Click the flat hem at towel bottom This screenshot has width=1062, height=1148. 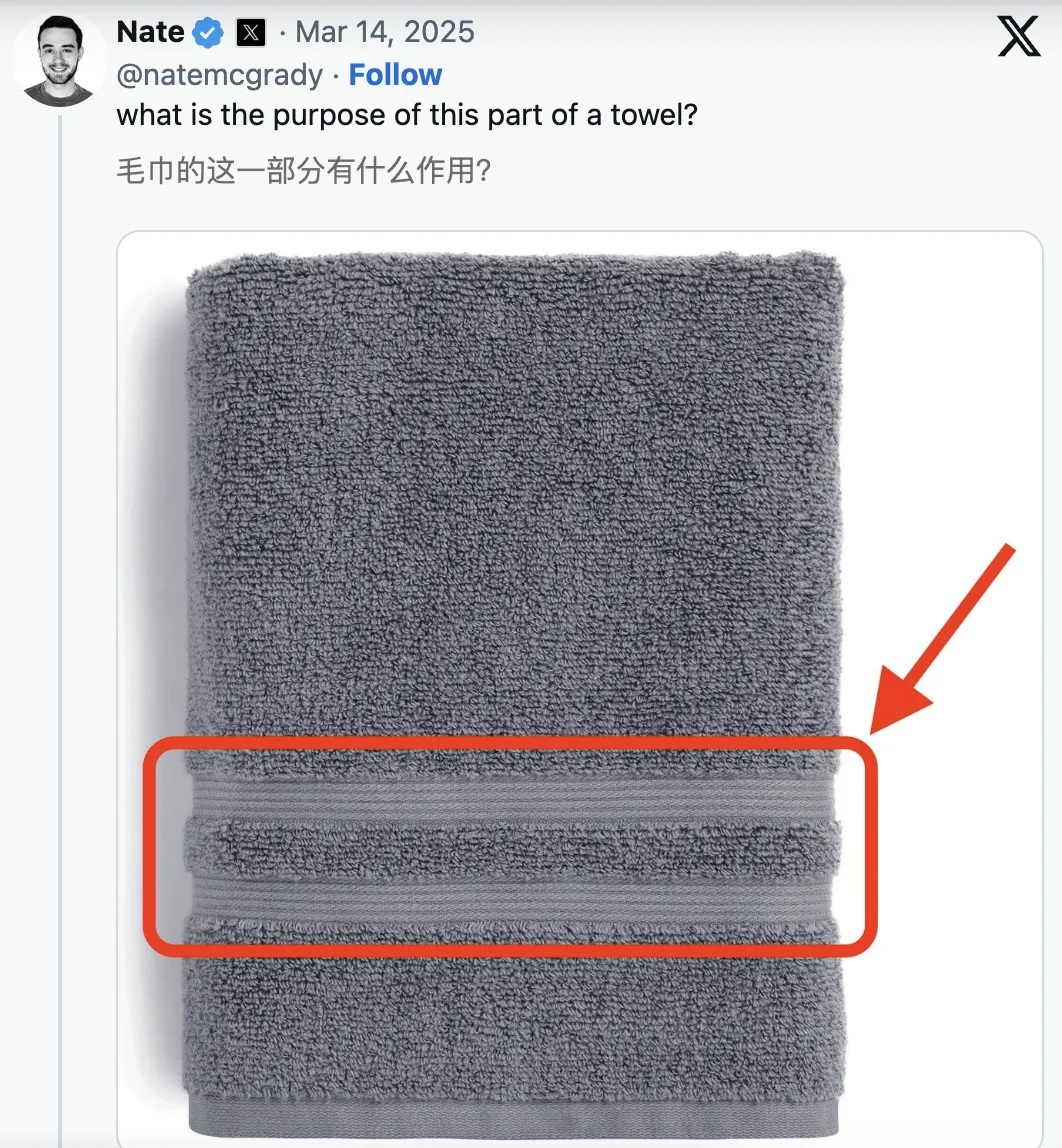(x=514, y=1117)
